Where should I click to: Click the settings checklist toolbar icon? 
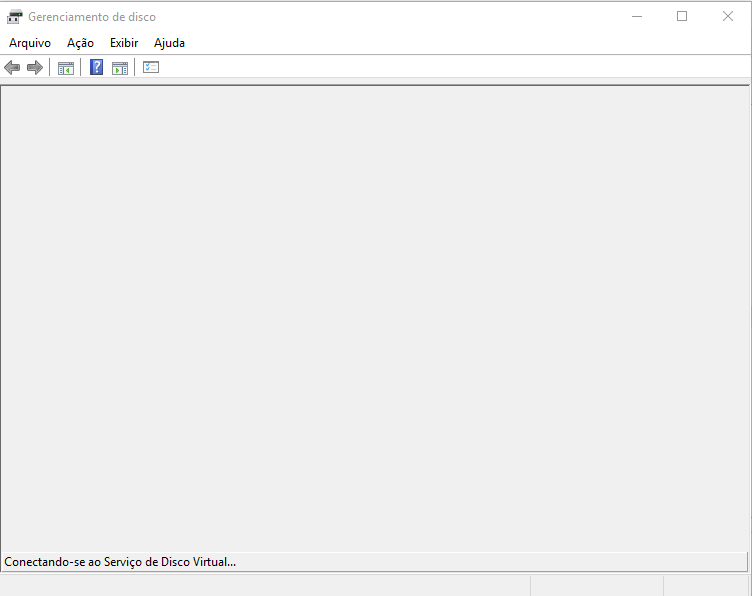(x=151, y=67)
